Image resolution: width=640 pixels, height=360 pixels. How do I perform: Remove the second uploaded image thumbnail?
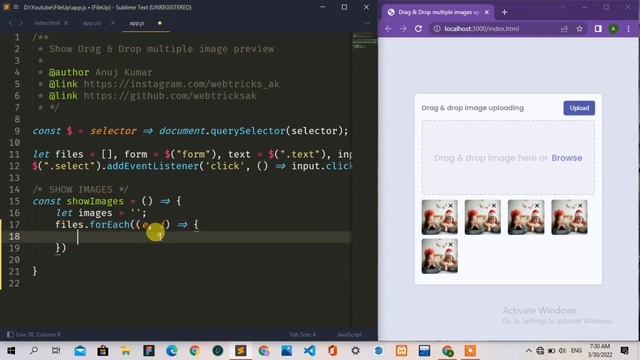[494, 206]
